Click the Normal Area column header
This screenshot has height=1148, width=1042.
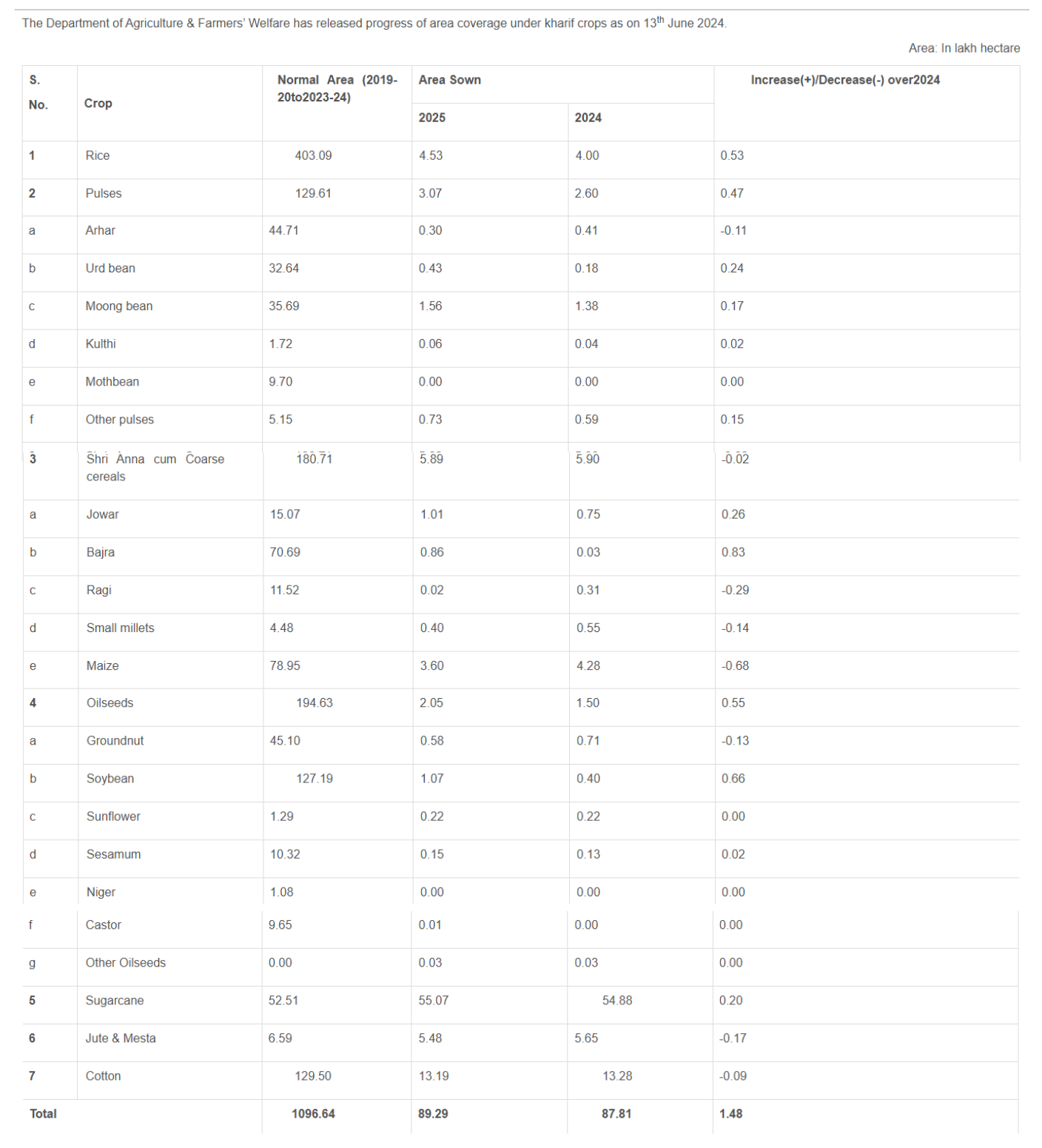337,89
